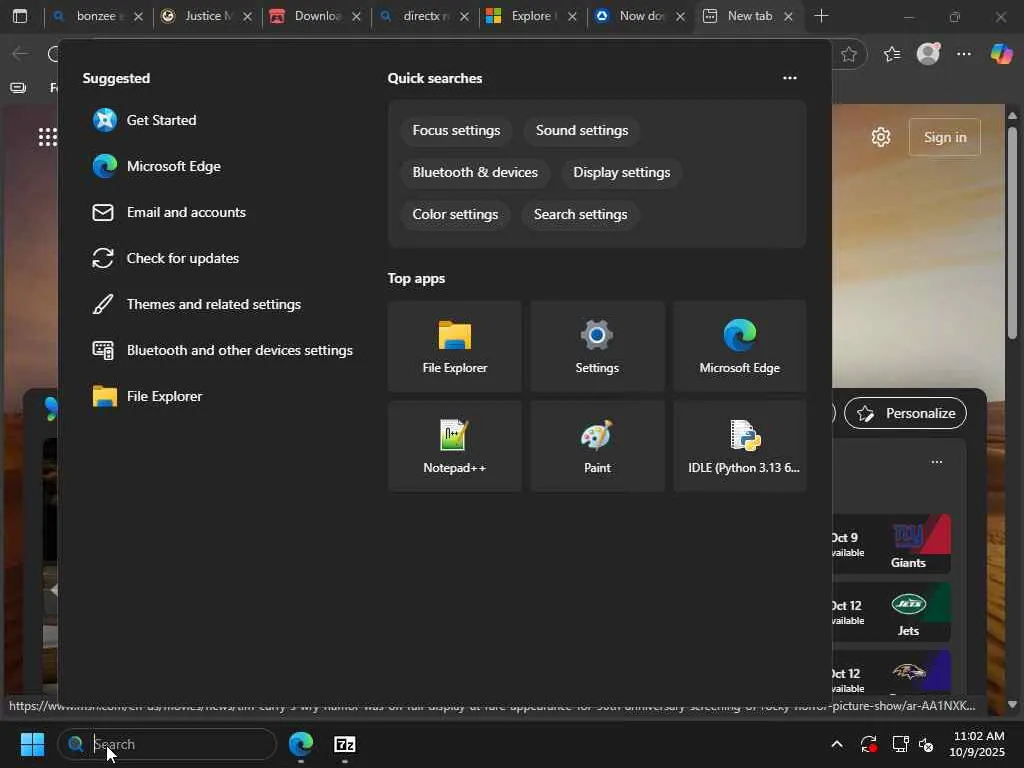Image resolution: width=1024 pixels, height=768 pixels.
Task: Click Sign in on the new tab page
Action: (x=944, y=137)
